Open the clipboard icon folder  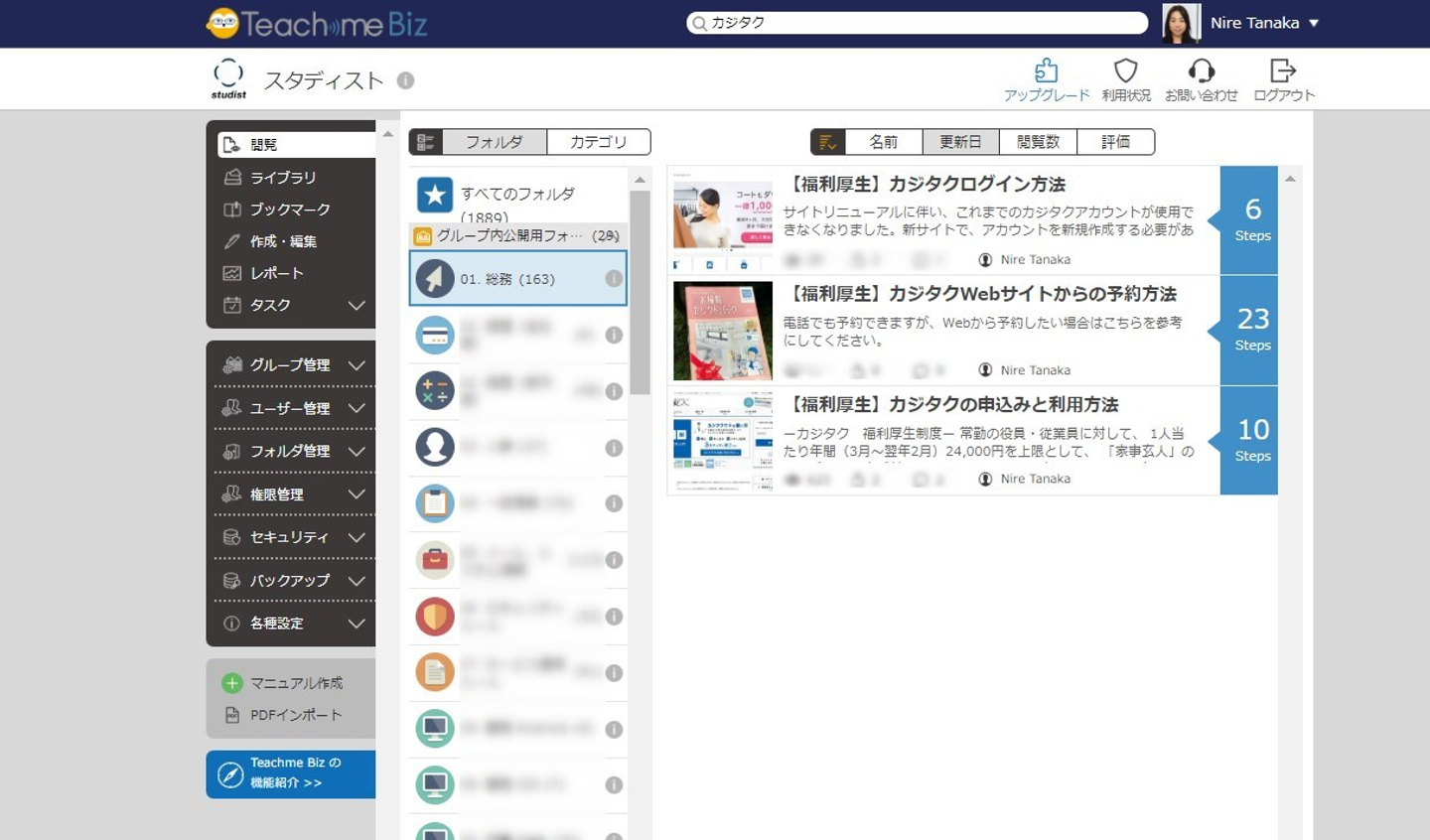click(435, 503)
